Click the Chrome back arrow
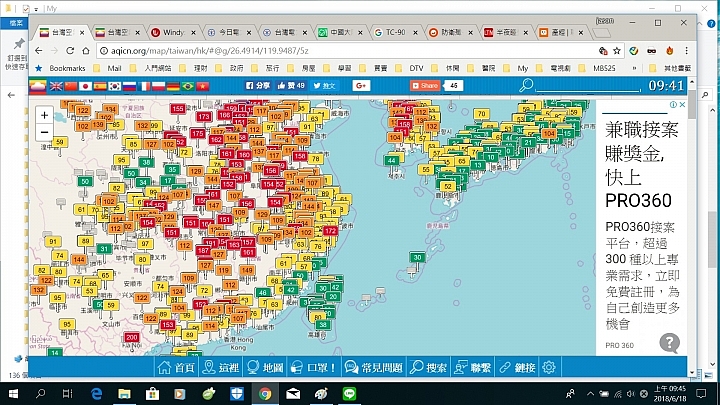This screenshot has width=720, height=405. click(x=39, y=51)
